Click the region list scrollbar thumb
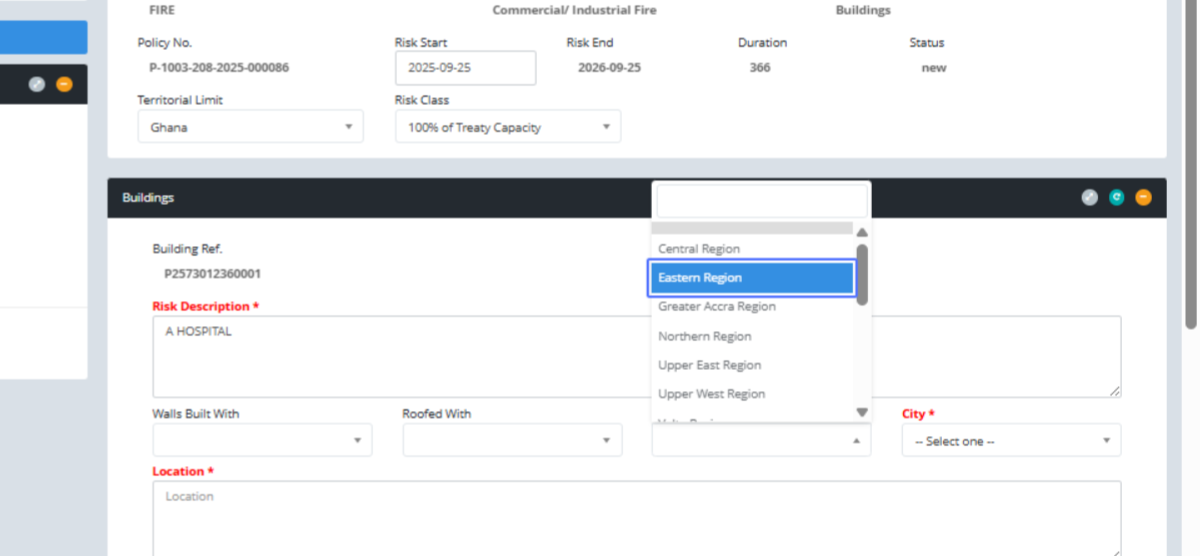Screen dimensions: 1200x556 (862, 274)
